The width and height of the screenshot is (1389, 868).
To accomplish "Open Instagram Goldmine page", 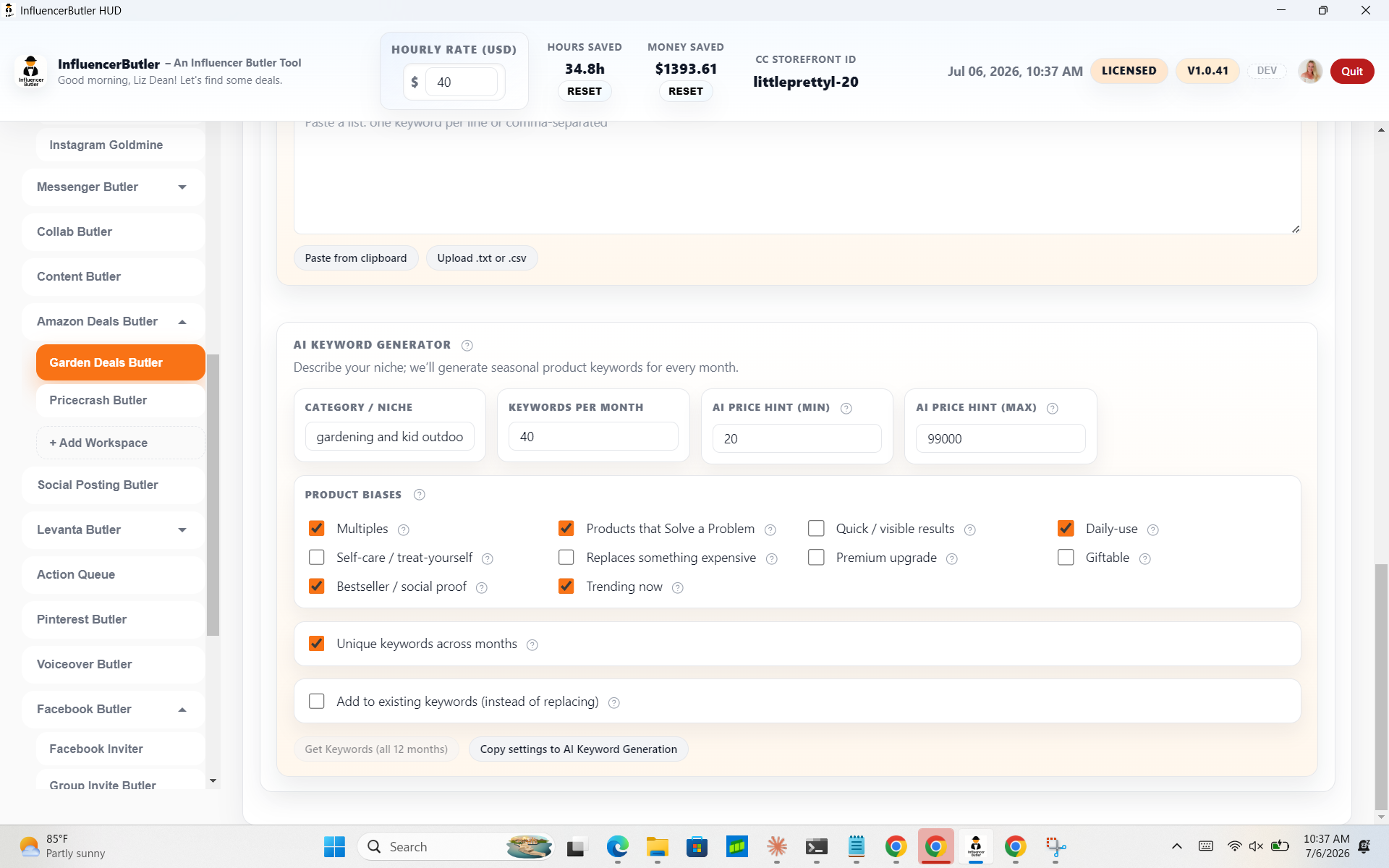I will [120, 145].
